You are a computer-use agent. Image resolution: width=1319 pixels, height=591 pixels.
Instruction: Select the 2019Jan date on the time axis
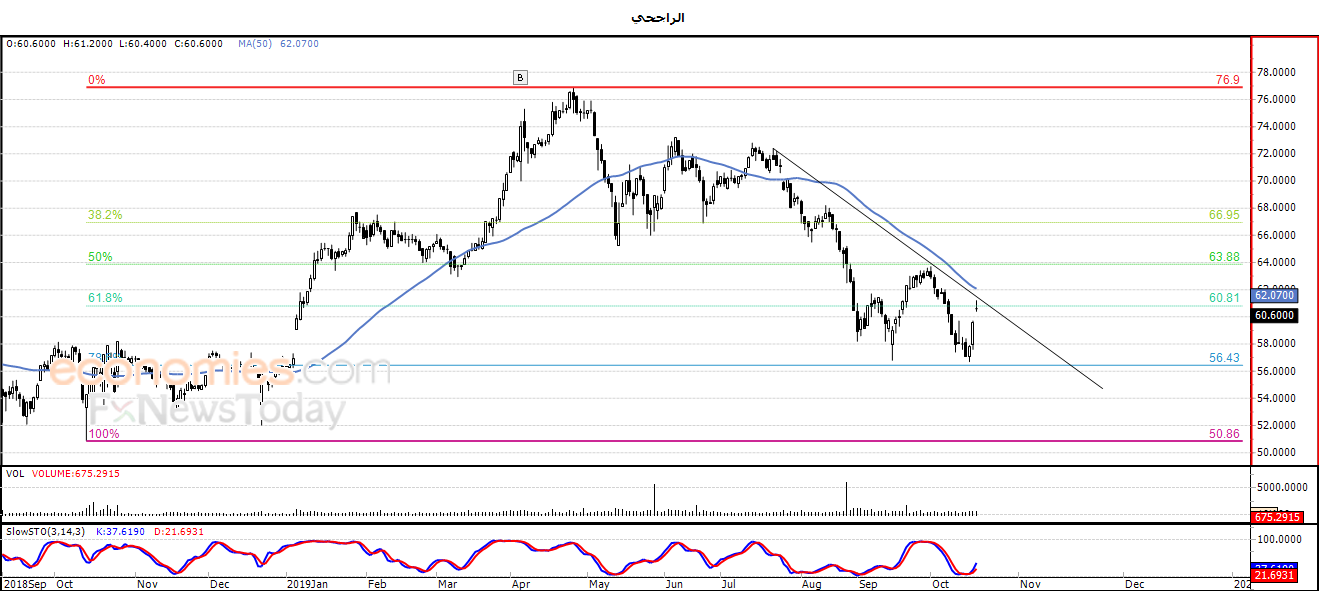pos(308,583)
